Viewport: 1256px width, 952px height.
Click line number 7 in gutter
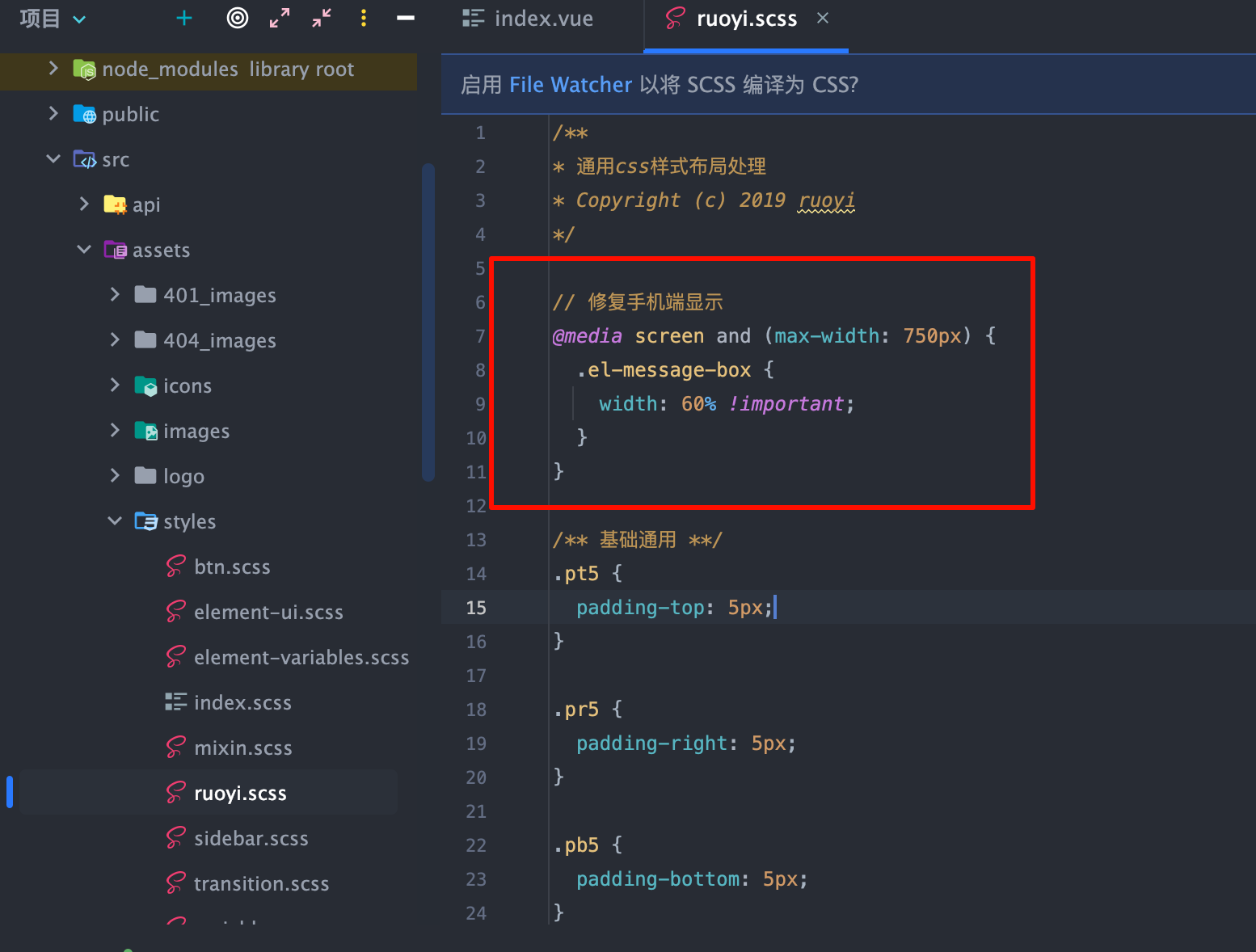click(480, 336)
